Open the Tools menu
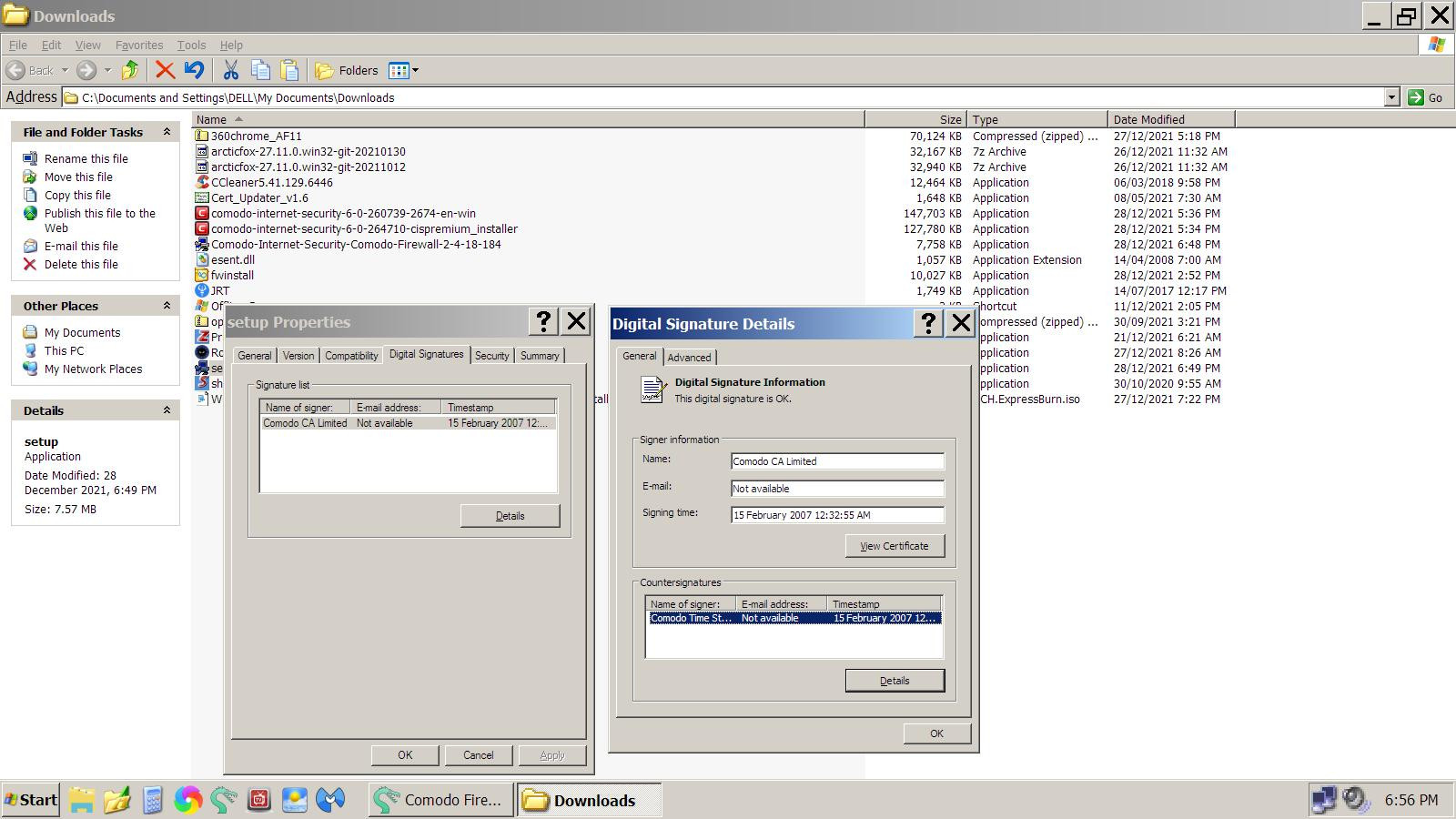 click(x=191, y=45)
